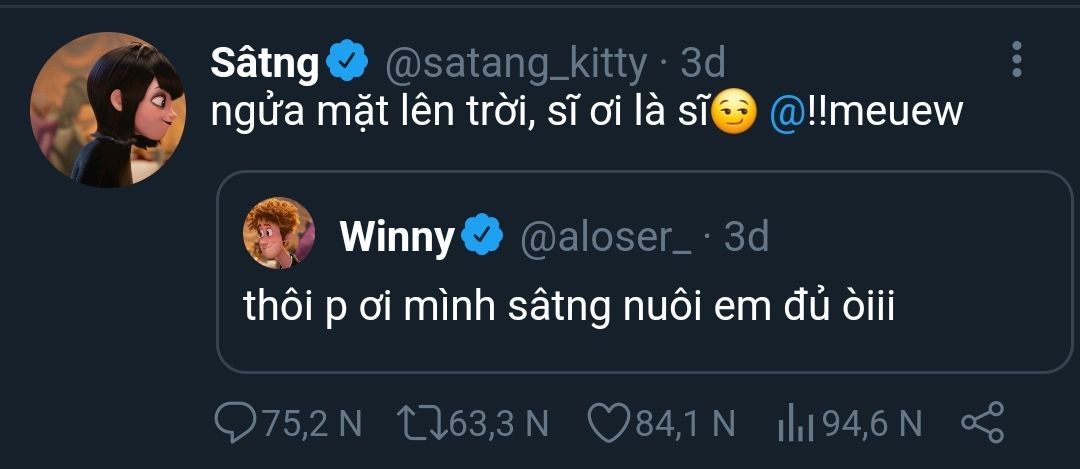Share the tweet using the share icon
Image resolution: width=1080 pixels, height=469 pixels.
point(981,423)
